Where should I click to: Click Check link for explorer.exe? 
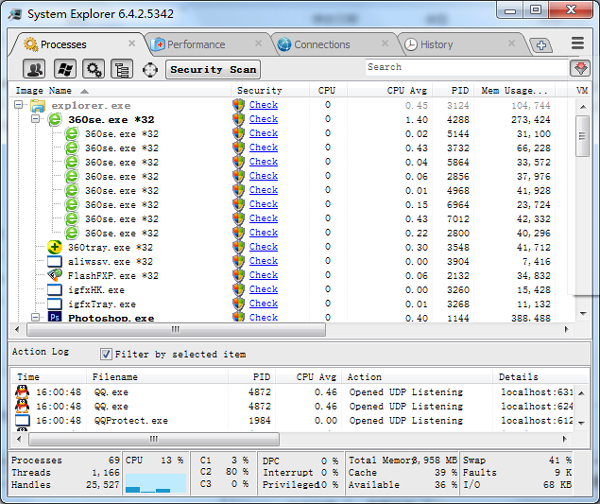(263, 105)
